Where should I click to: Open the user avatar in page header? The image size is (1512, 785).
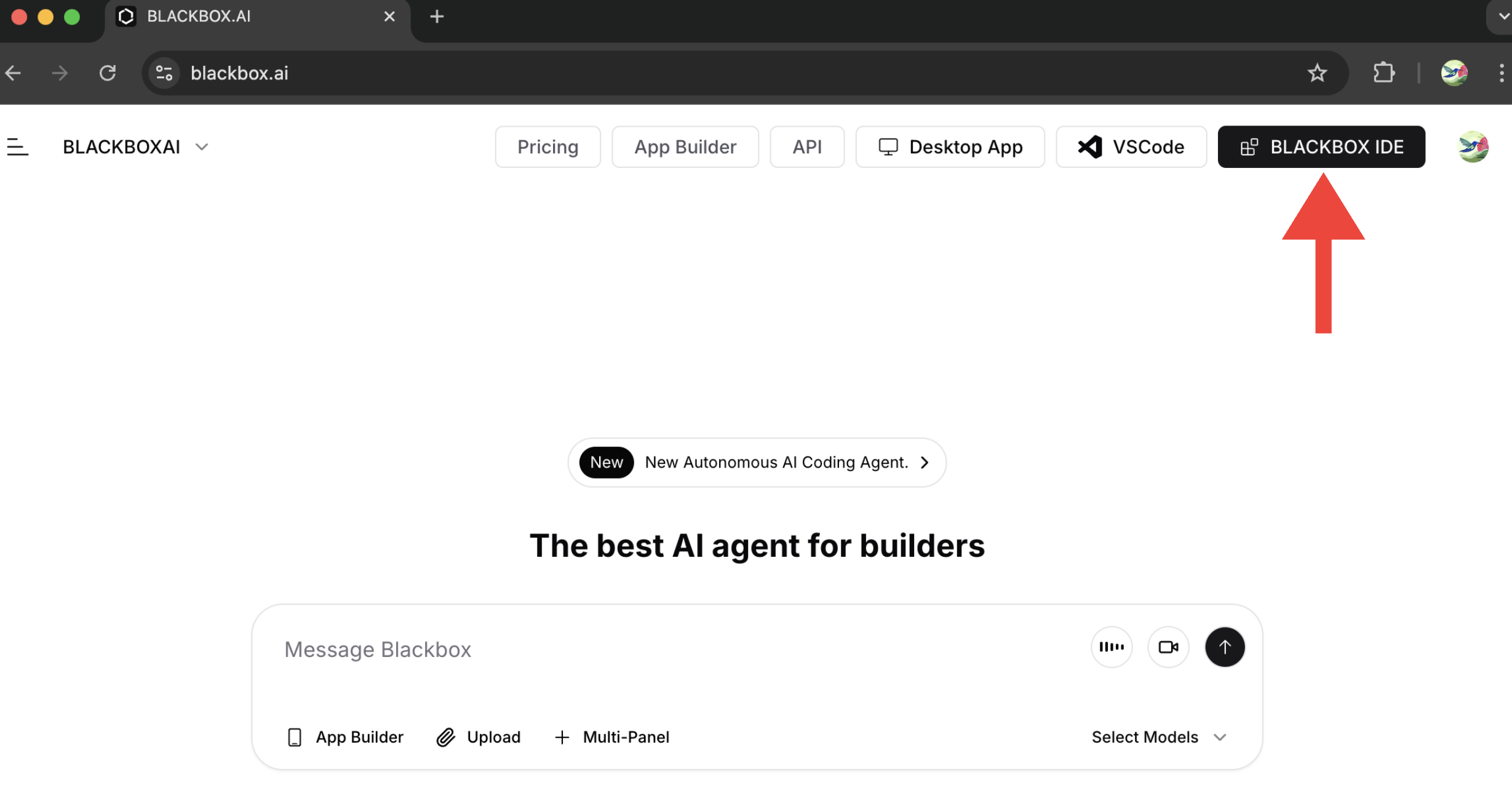(1473, 146)
